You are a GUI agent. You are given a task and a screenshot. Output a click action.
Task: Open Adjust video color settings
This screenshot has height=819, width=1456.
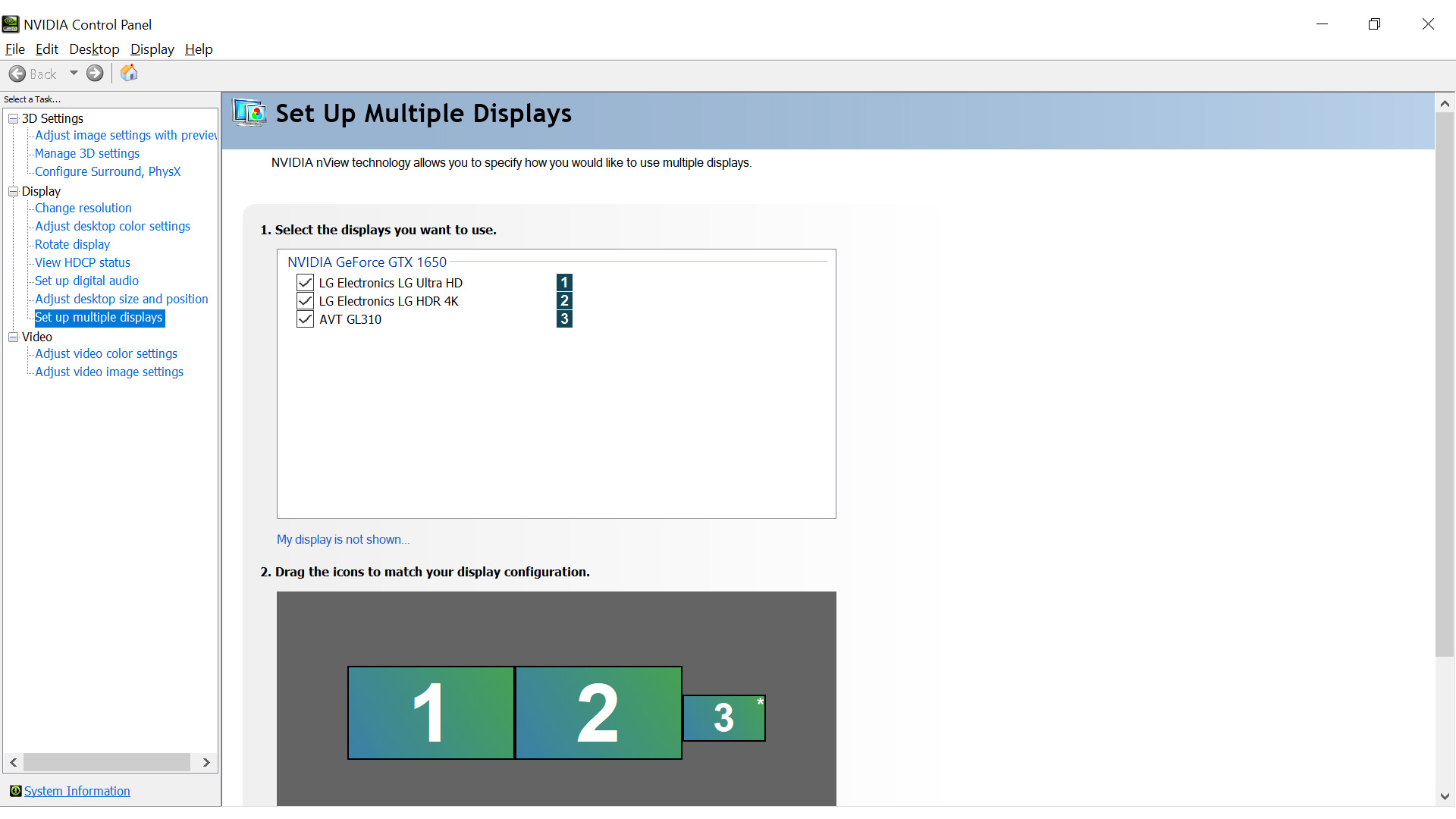pos(106,353)
